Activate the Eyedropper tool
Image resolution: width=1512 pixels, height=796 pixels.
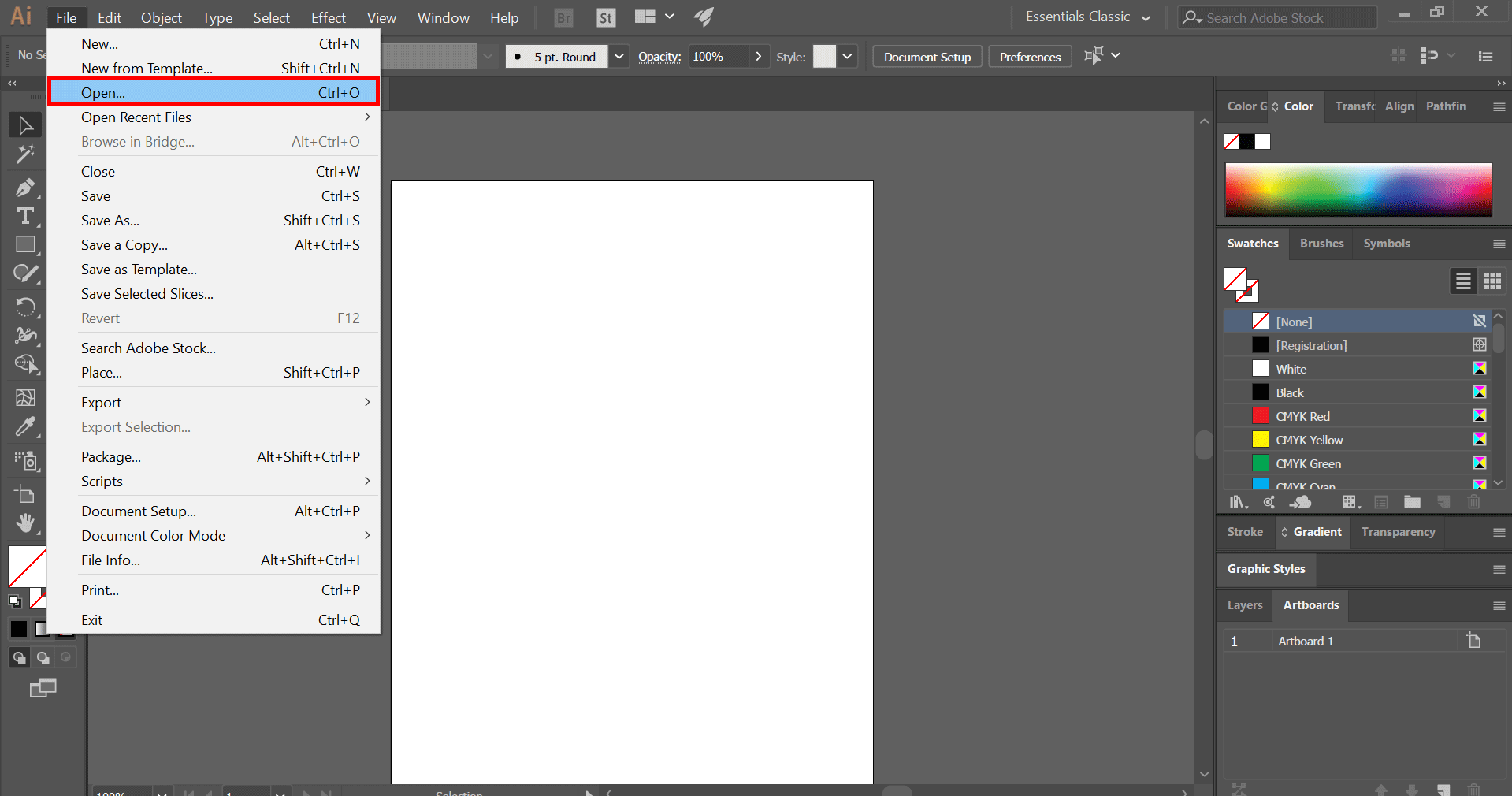click(25, 427)
